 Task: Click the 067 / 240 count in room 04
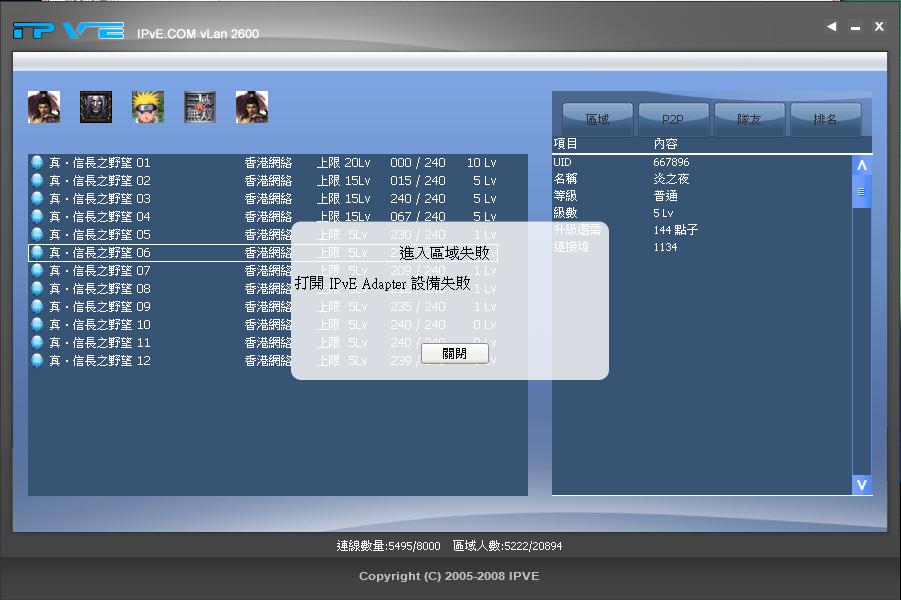click(x=418, y=217)
